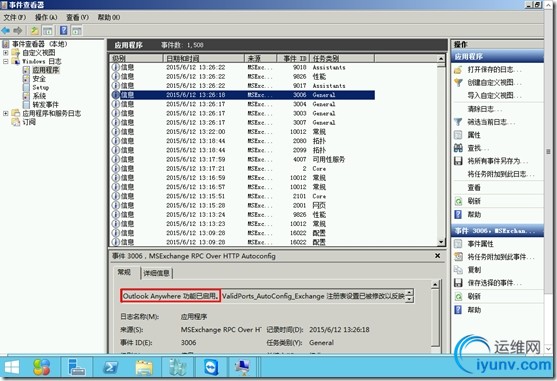Click 清除日志 action link

tap(485, 109)
